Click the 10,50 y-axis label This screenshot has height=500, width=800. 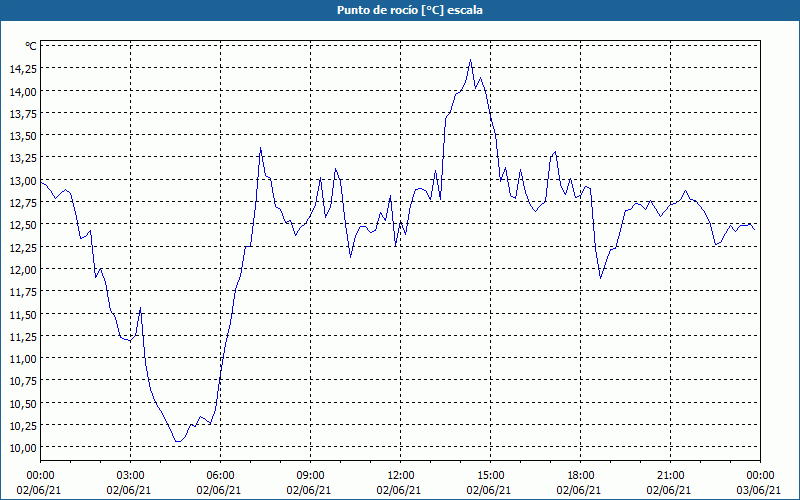(23, 404)
